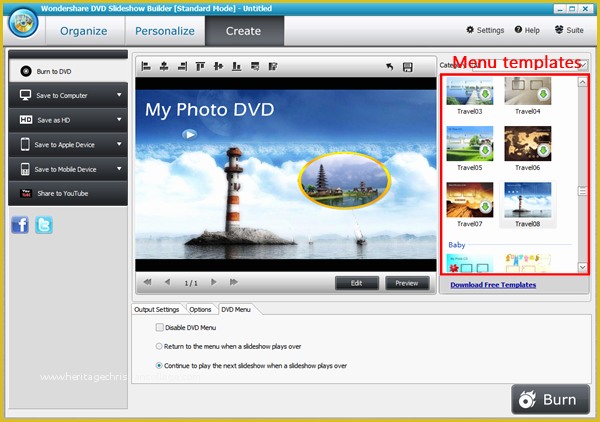
Task: Open the Output Settings tab
Action: coord(157,310)
